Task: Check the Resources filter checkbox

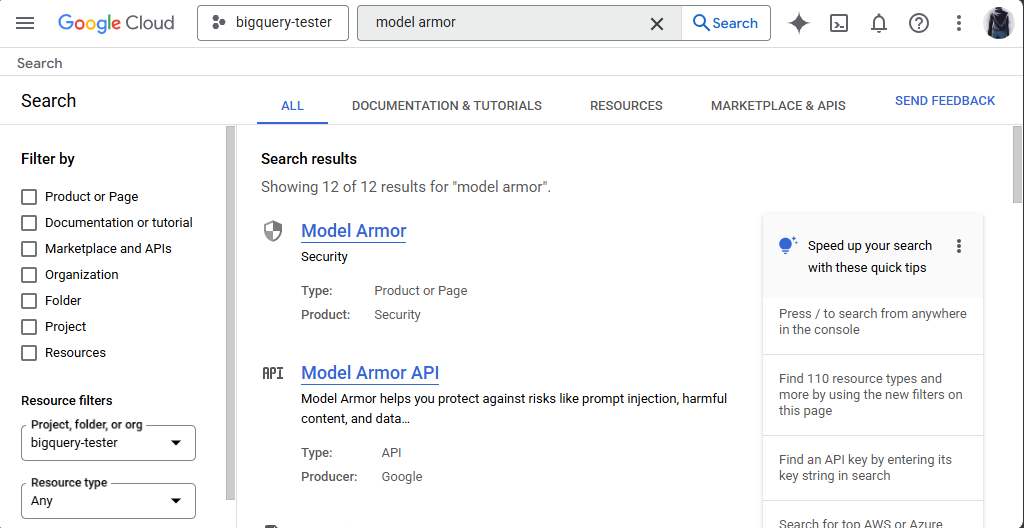Action: click(29, 353)
